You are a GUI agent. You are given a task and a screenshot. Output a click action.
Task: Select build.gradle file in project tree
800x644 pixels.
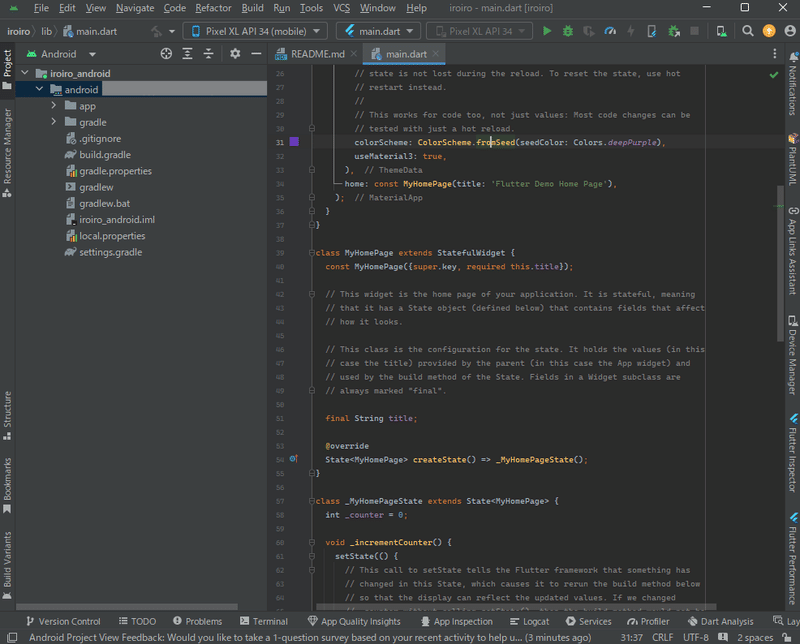[104, 155]
